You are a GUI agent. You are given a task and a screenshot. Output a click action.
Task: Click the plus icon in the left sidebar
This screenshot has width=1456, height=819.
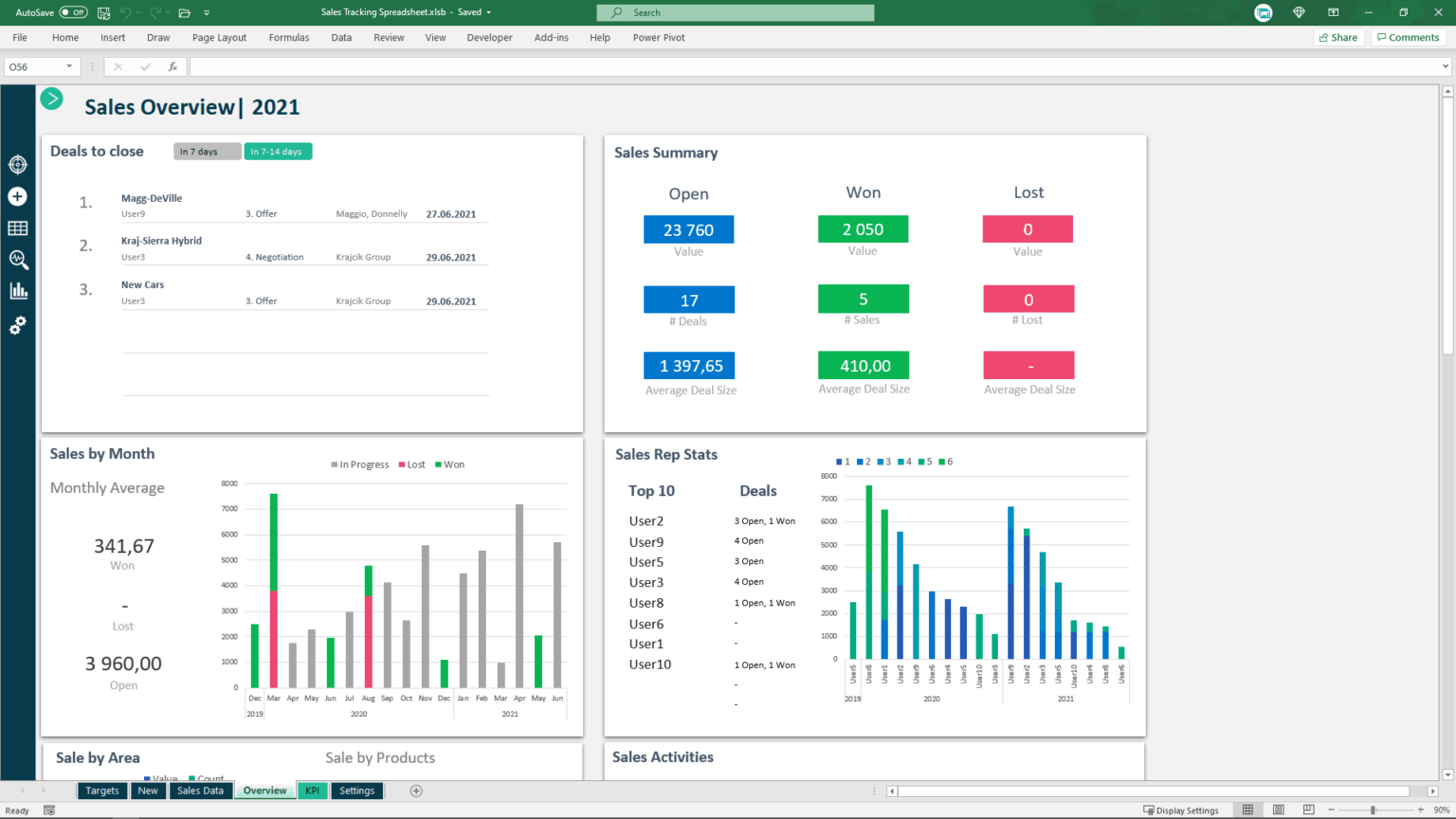[x=17, y=196]
